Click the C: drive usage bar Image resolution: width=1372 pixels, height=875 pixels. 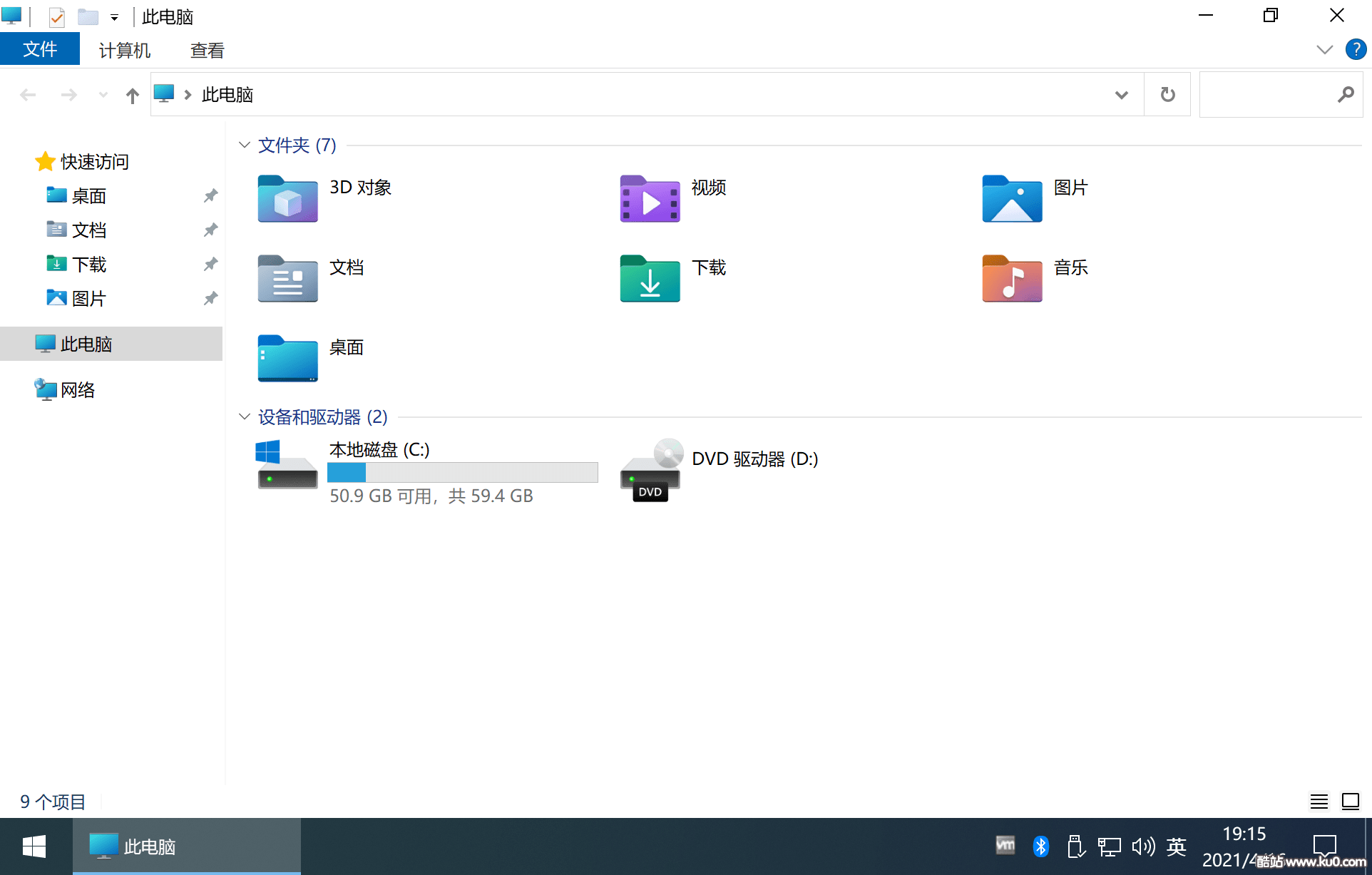tap(463, 472)
